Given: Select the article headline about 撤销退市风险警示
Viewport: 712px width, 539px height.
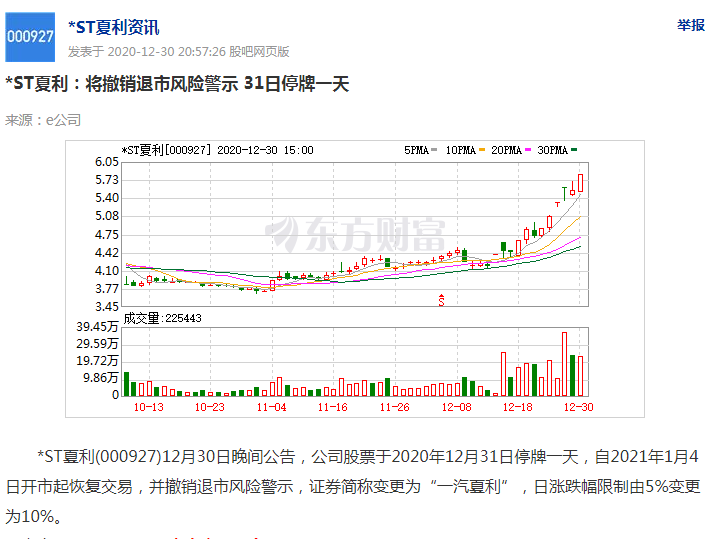Looking at the screenshot, I should [177, 84].
